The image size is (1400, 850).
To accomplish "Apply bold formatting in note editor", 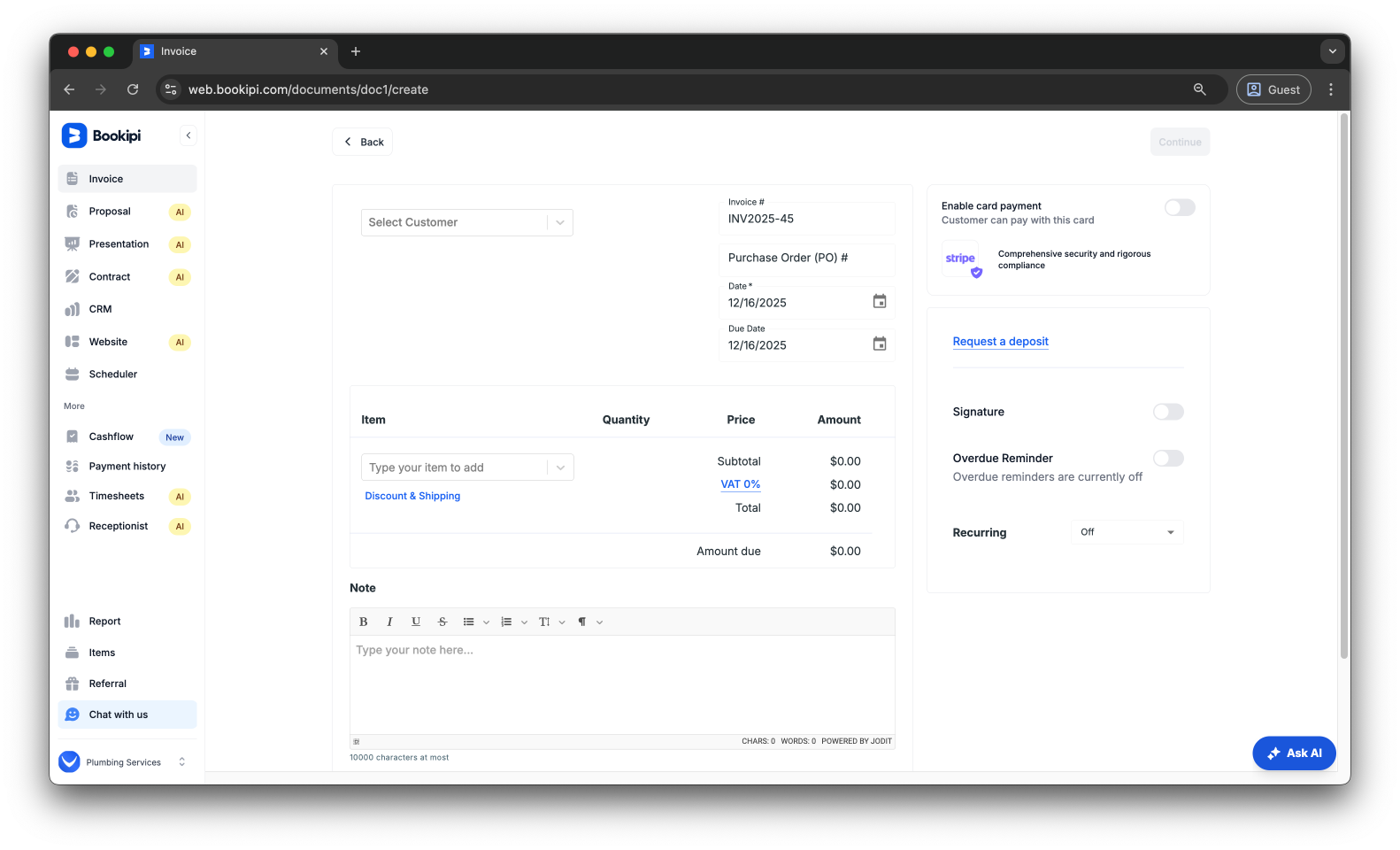I will pyautogui.click(x=364, y=622).
